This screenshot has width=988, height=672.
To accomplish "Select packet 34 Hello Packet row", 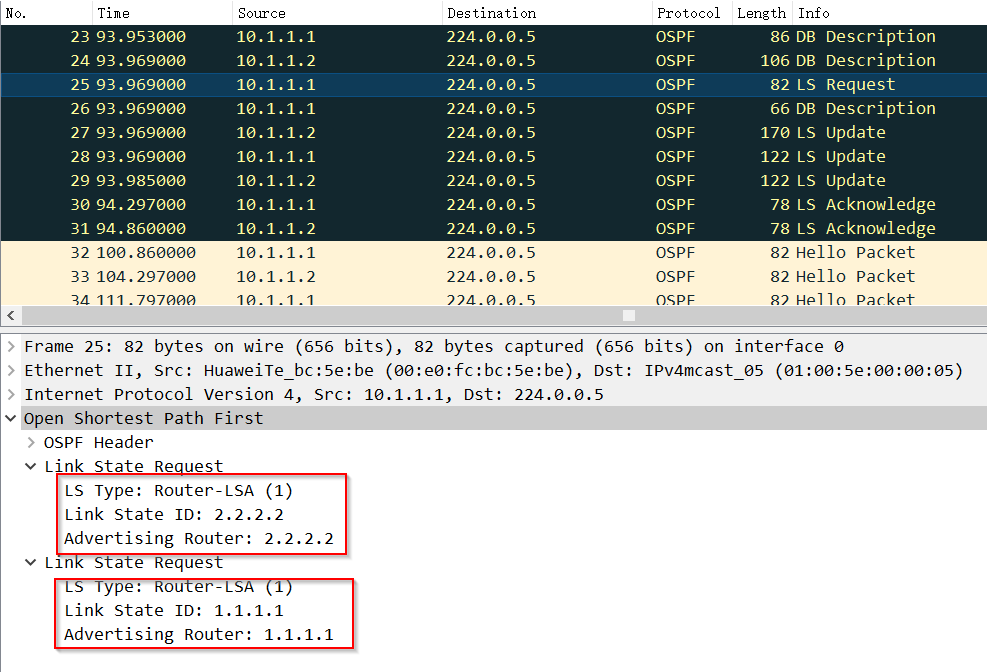I will [493, 298].
